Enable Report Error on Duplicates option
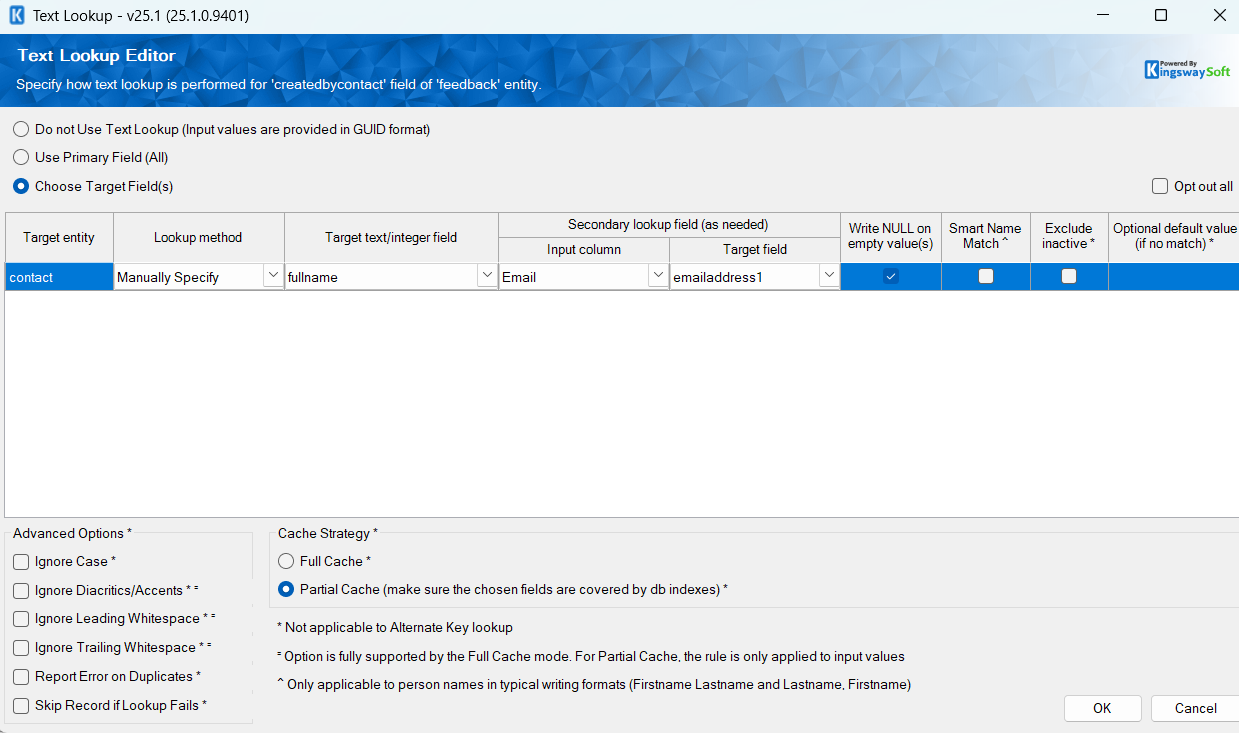Image resolution: width=1239 pixels, height=733 pixels. click(x=21, y=677)
